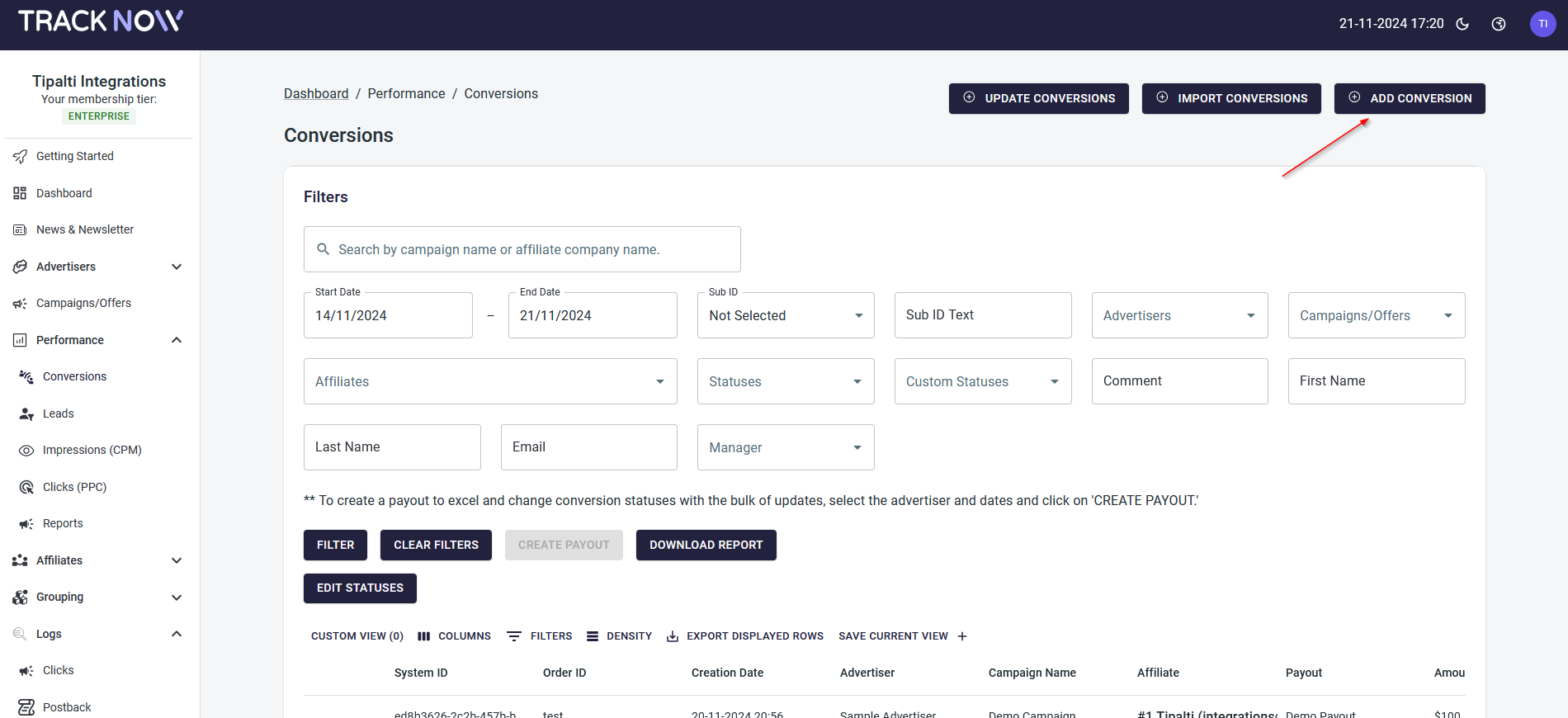The image size is (1568, 718).
Task: Open Impressions (CPM) eye icon
Action: click(x=26, y=451)
